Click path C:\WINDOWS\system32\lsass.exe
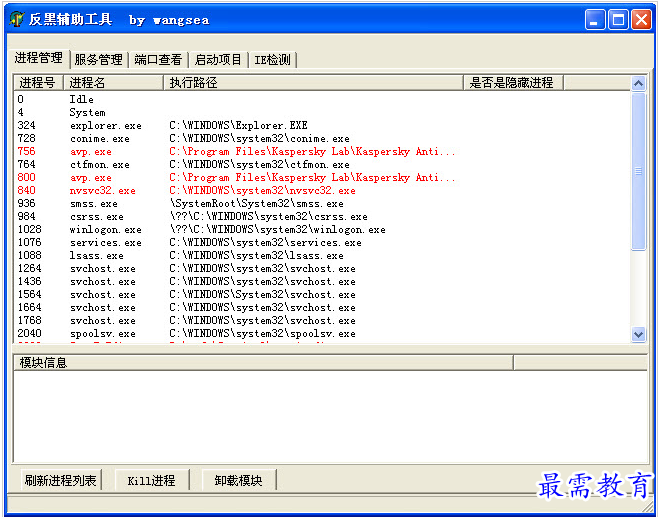 click(256, 256)
